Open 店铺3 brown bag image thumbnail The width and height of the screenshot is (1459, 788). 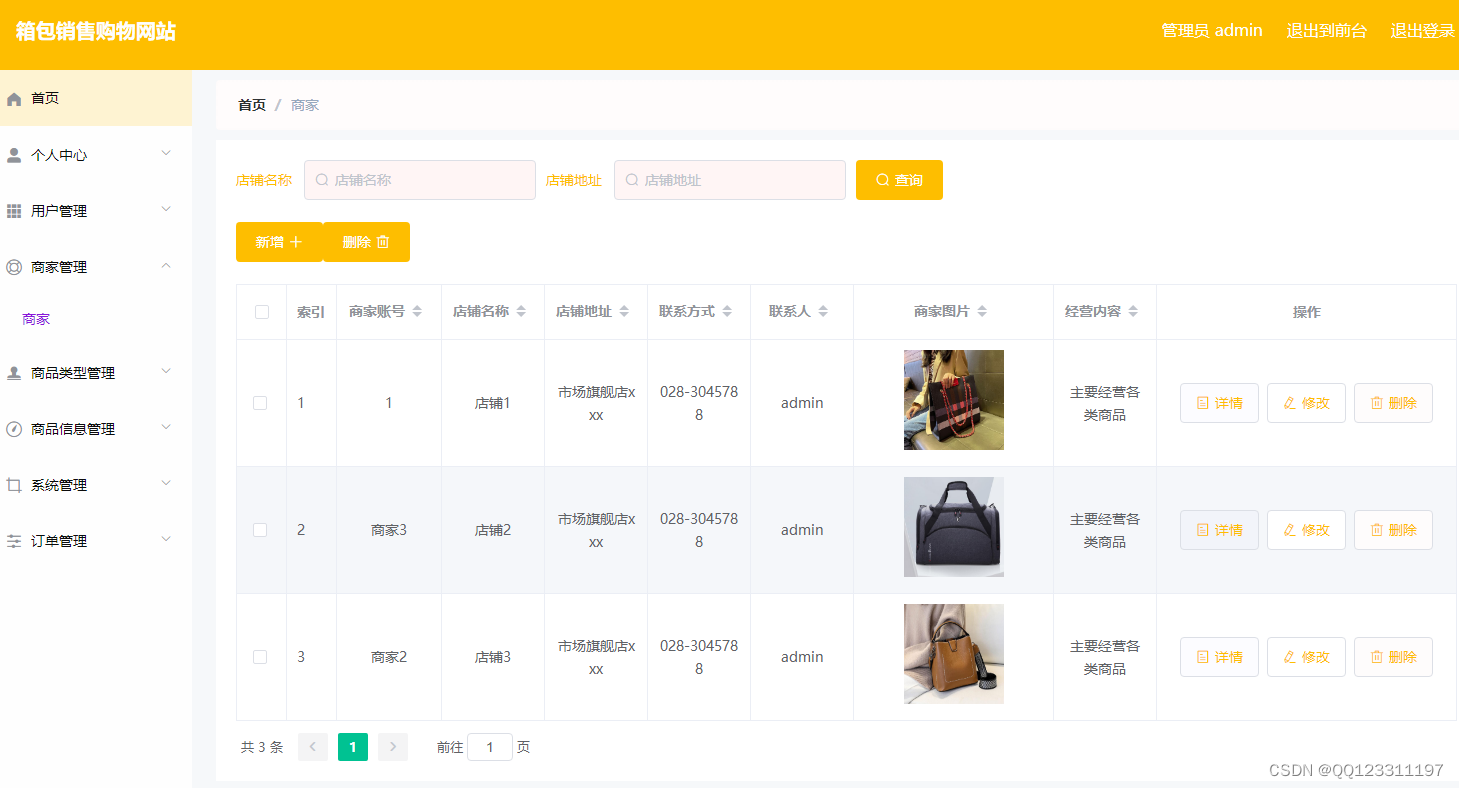pyautogui.click(x=954, y=654)
